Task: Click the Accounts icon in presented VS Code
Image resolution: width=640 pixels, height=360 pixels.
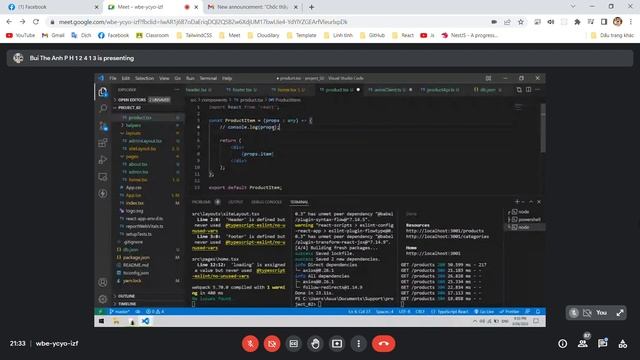Action: pyautogui.click(x=102, y=282)
